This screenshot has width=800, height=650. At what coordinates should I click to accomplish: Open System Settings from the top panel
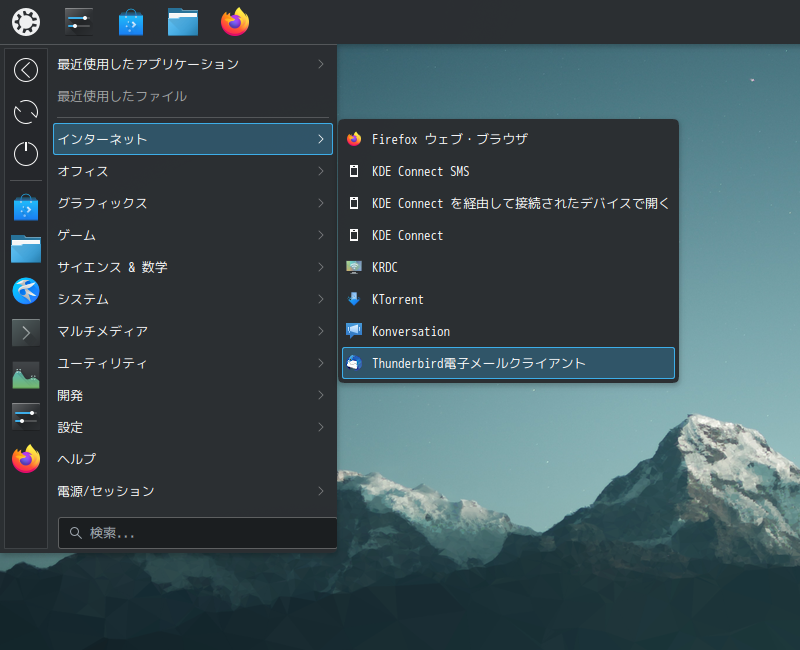(79, 22)
